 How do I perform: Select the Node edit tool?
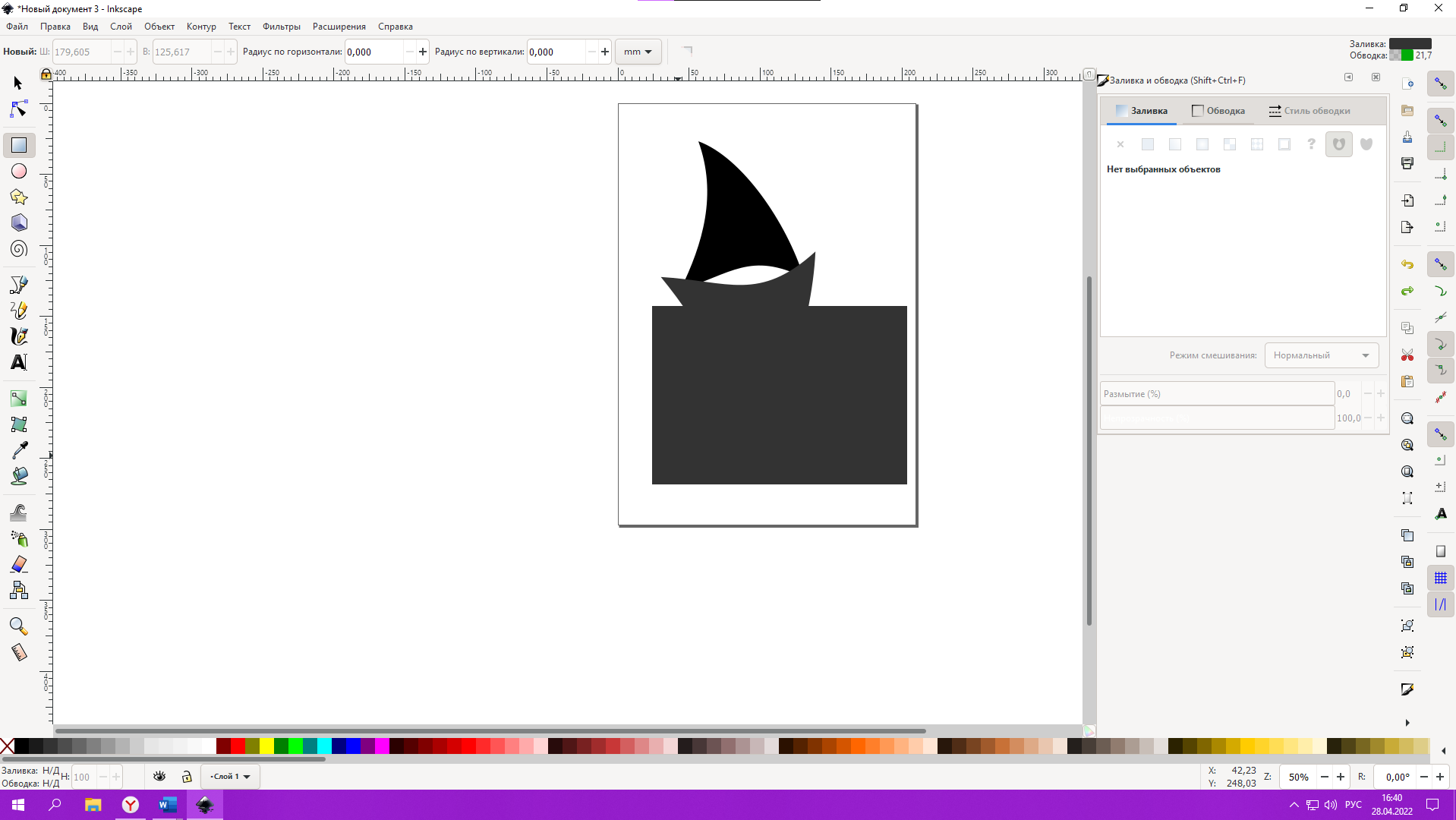[18, 110]
